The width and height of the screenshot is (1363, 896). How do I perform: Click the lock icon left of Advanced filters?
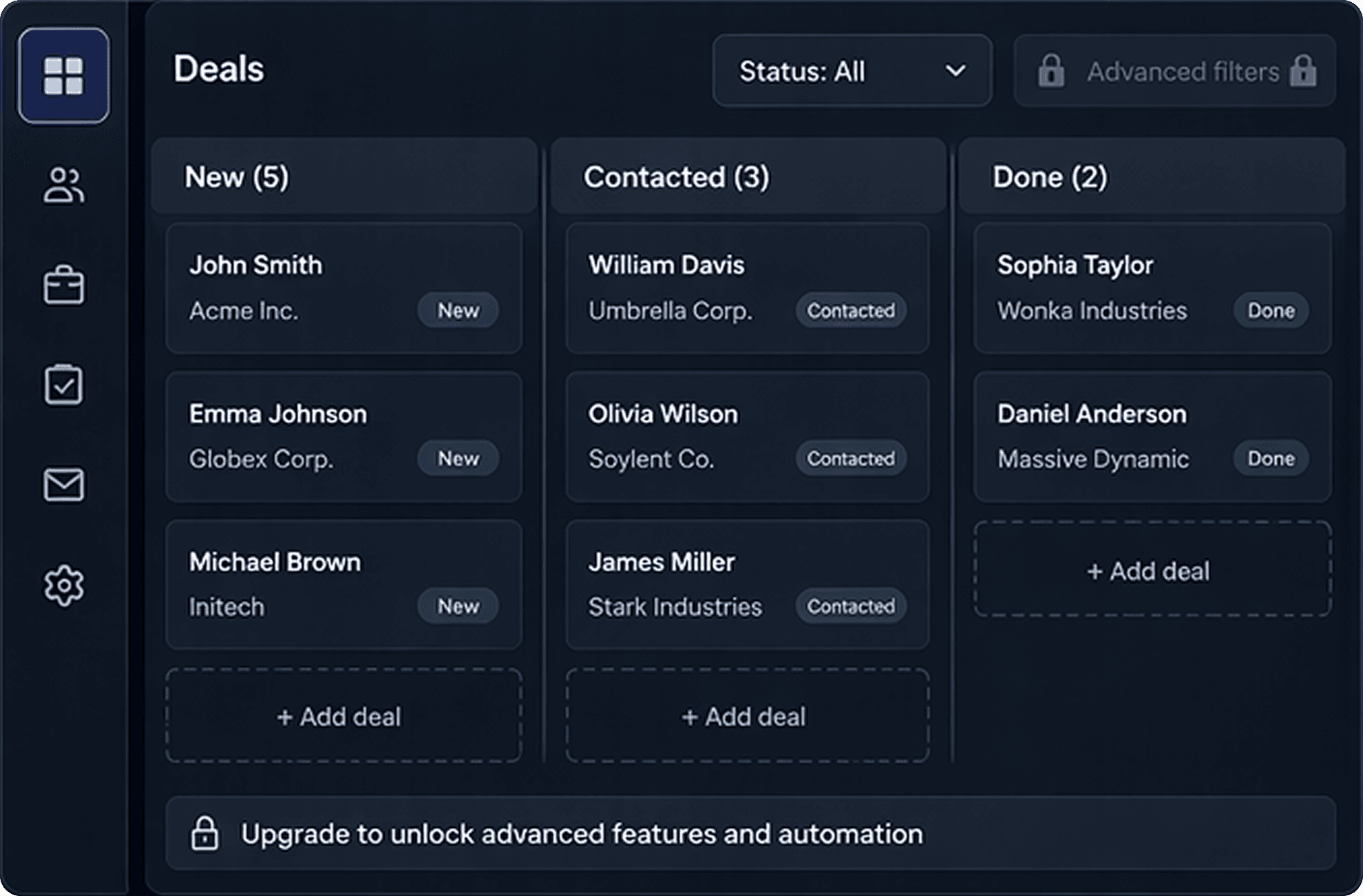(1051, 71)
